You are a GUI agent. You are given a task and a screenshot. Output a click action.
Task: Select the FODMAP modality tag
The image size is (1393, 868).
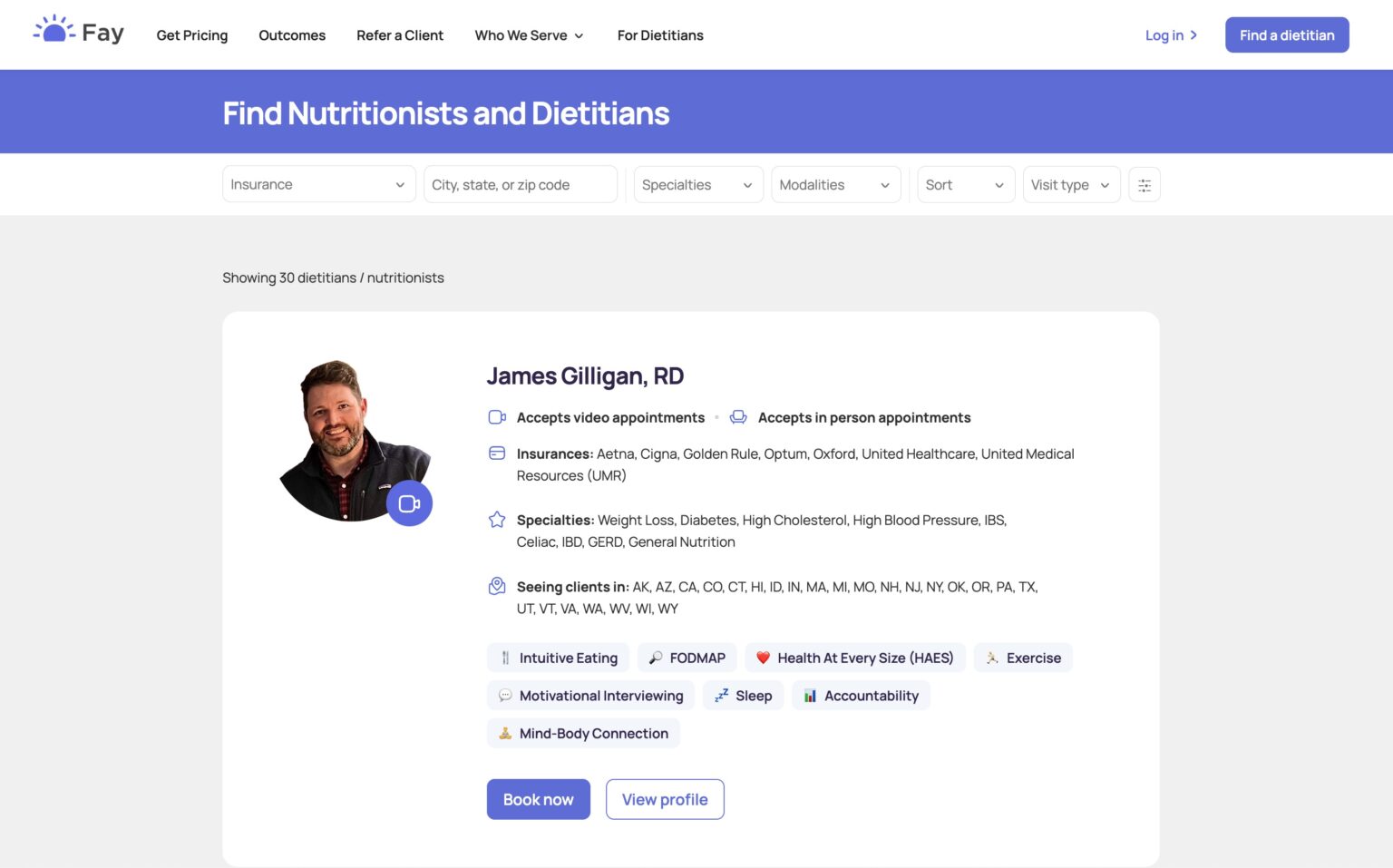tap(687, 658)
